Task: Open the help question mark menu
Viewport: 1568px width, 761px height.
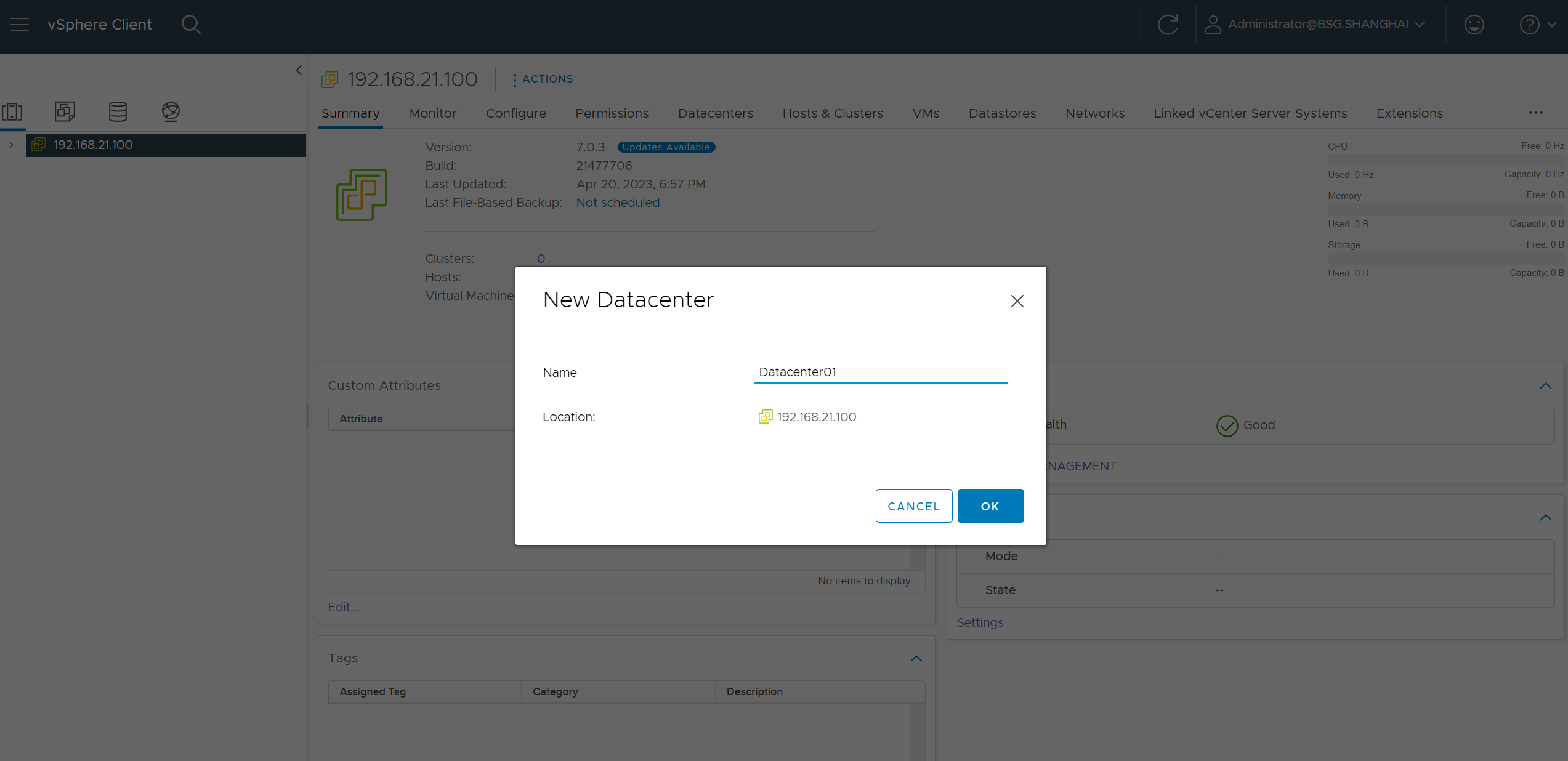Action: coord(1538,25)
